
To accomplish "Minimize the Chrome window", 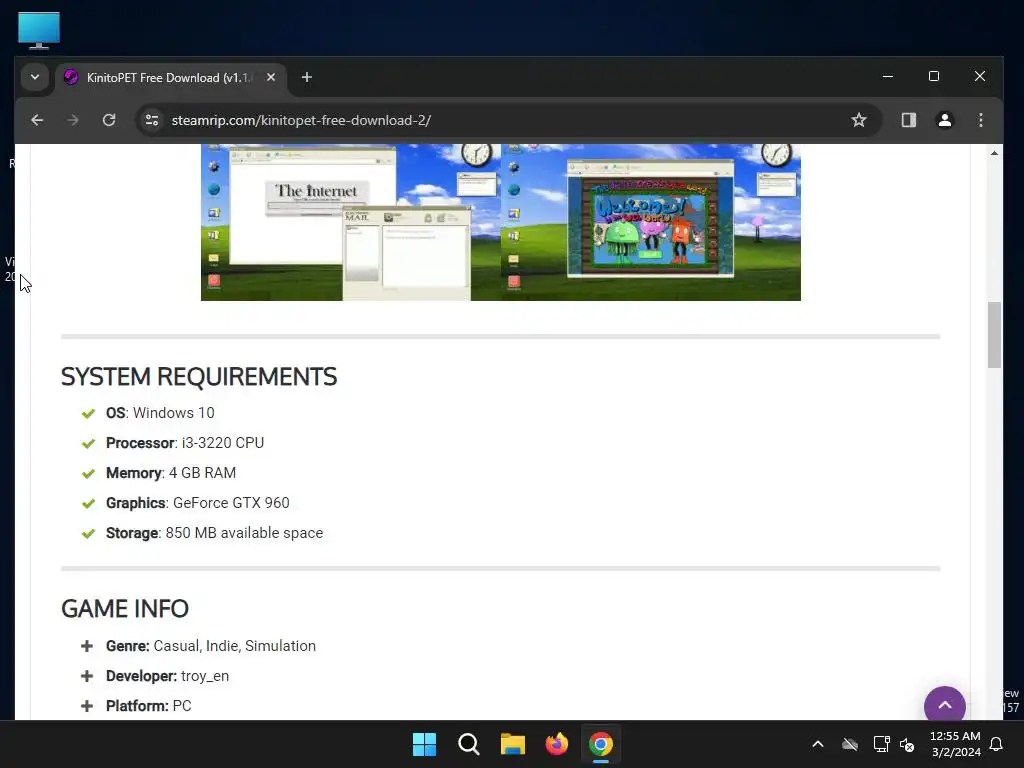I will tap(888, 76).
